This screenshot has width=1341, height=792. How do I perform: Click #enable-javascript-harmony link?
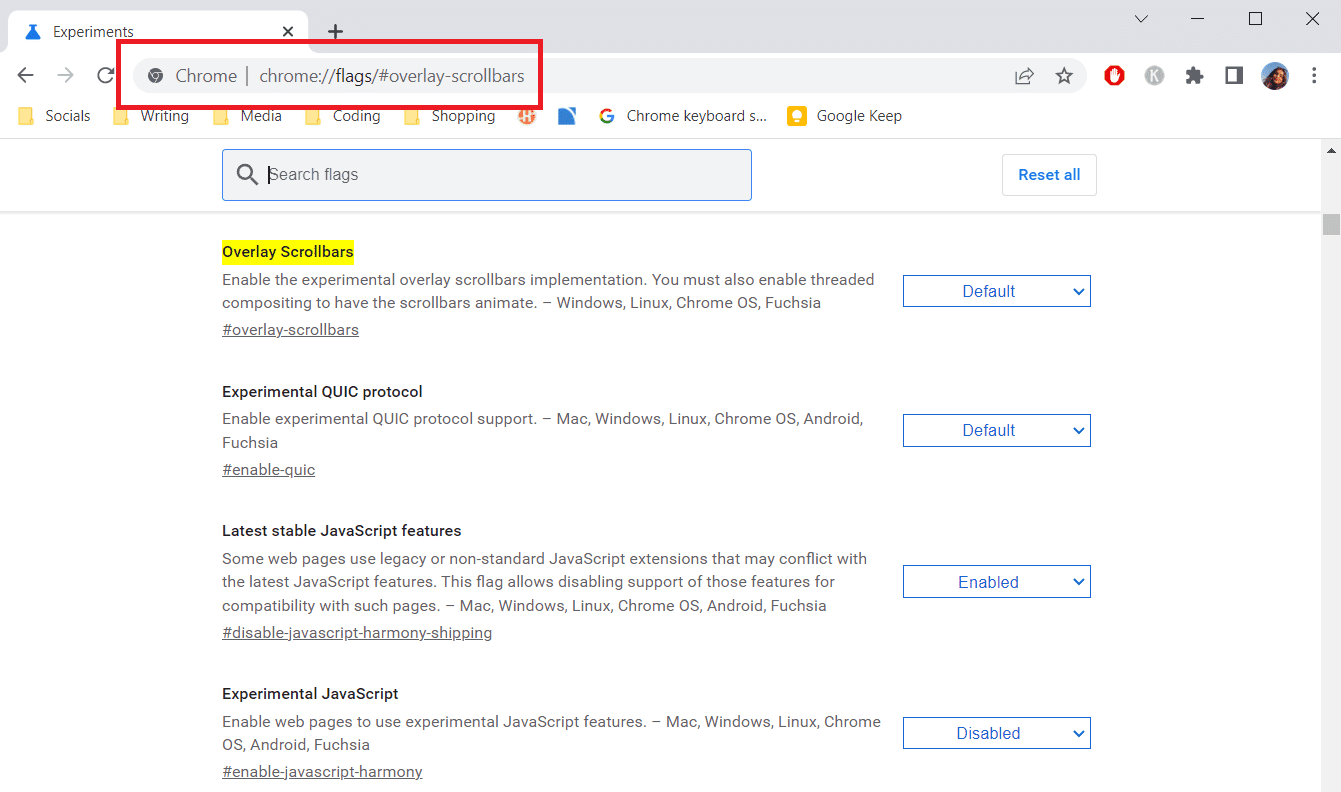click(322, 772)
